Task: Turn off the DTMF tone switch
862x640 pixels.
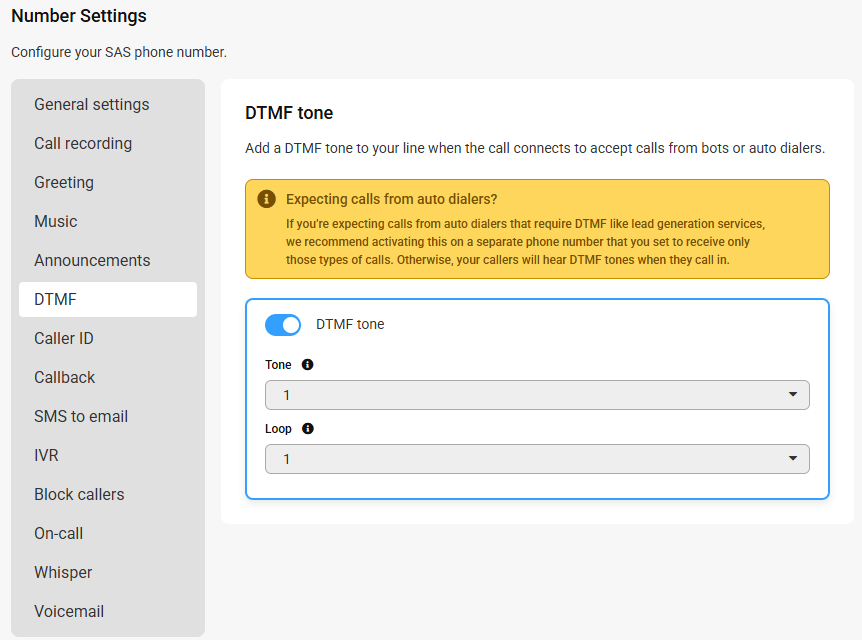Action: coord(283,325)
